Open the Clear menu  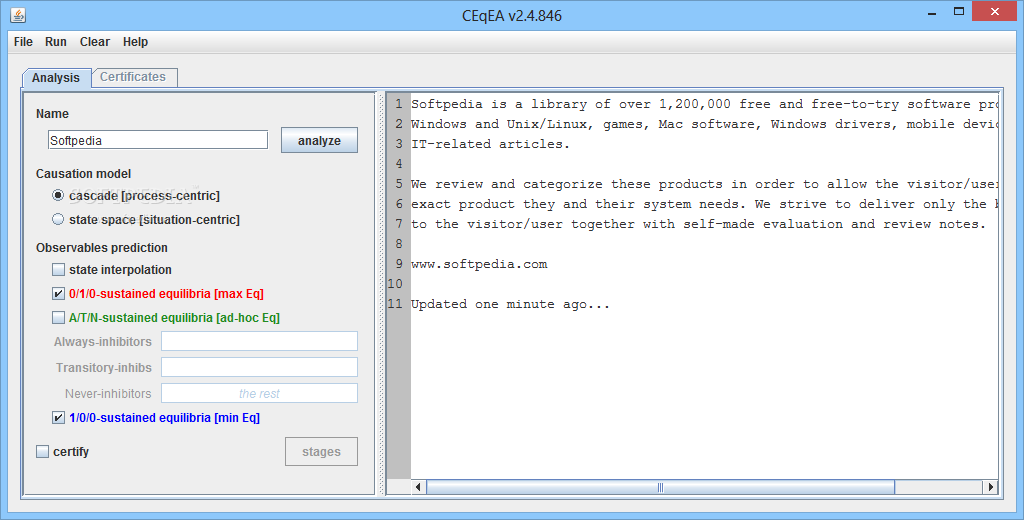pyautogui.click(x=95, y=42)
